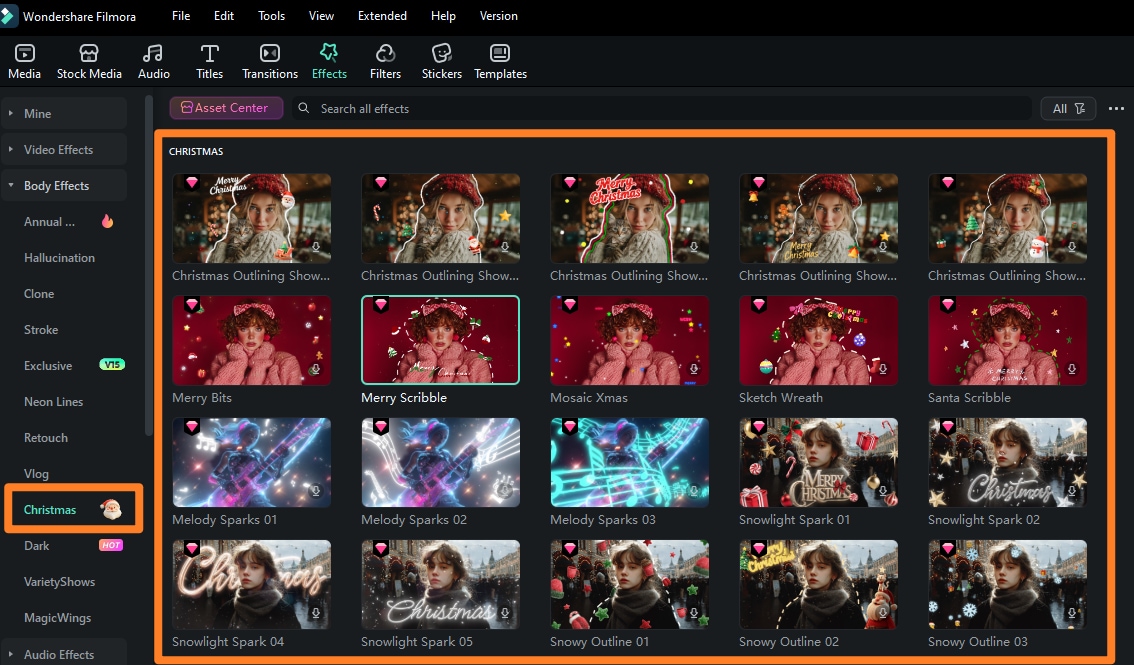The width and height of the screenshot is (1134, 665).
Task: Click the search magnifier icon
Action: [x=304, y=108]
